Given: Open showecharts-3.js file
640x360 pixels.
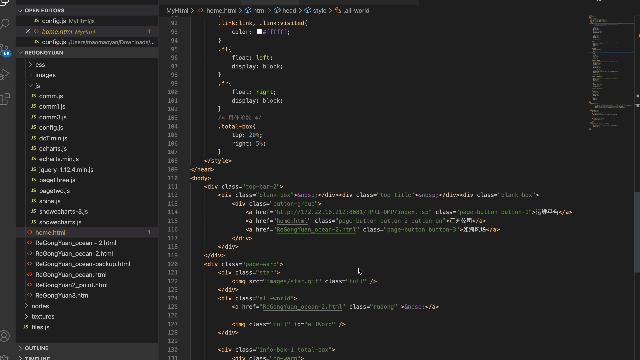Looking at the screenshot, I should tap(63, 211).
